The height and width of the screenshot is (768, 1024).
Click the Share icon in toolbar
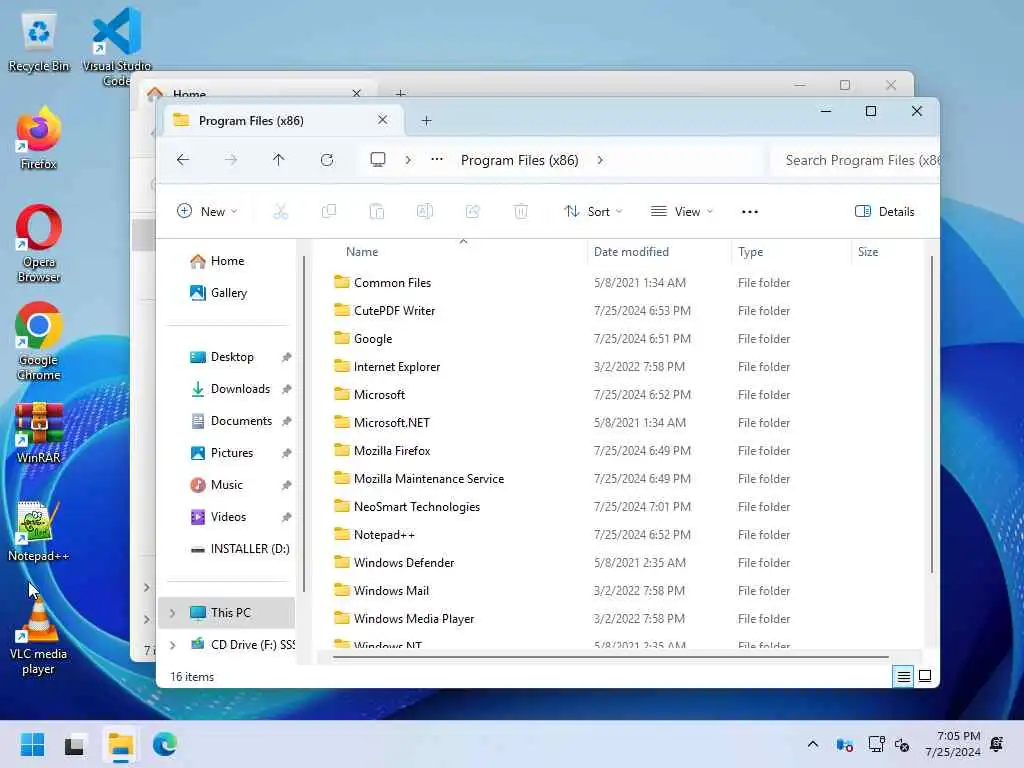(472, 212)
